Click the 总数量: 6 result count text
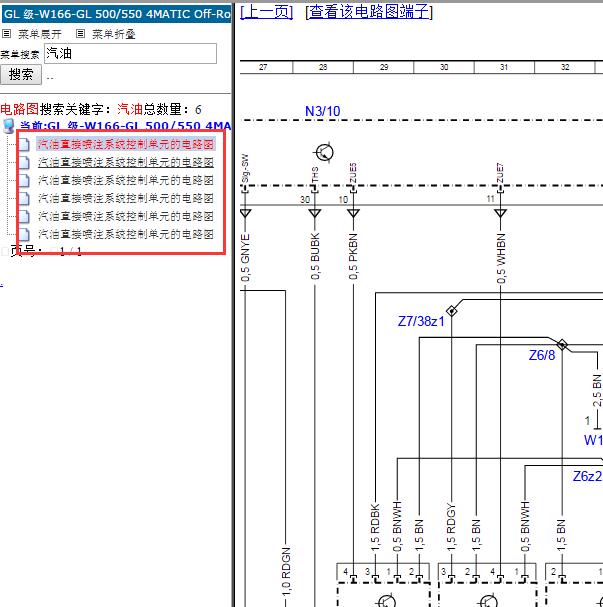 click(x=173, y=110)
